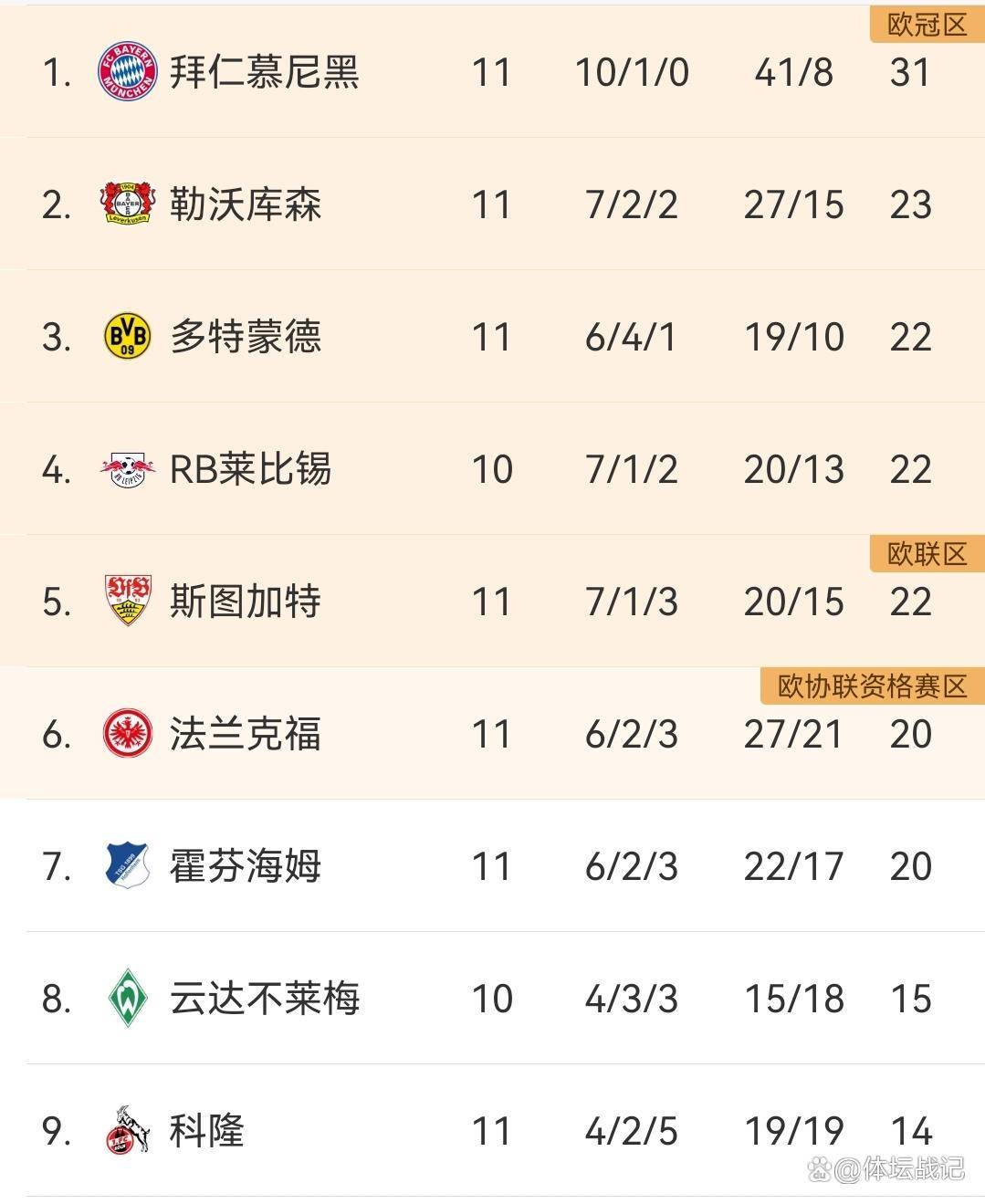Image resolution: width=985 pixels, height=1204 pixels.
Task: Select the Werder Bremen green diamond logo
Action: [x=127, y=998]
